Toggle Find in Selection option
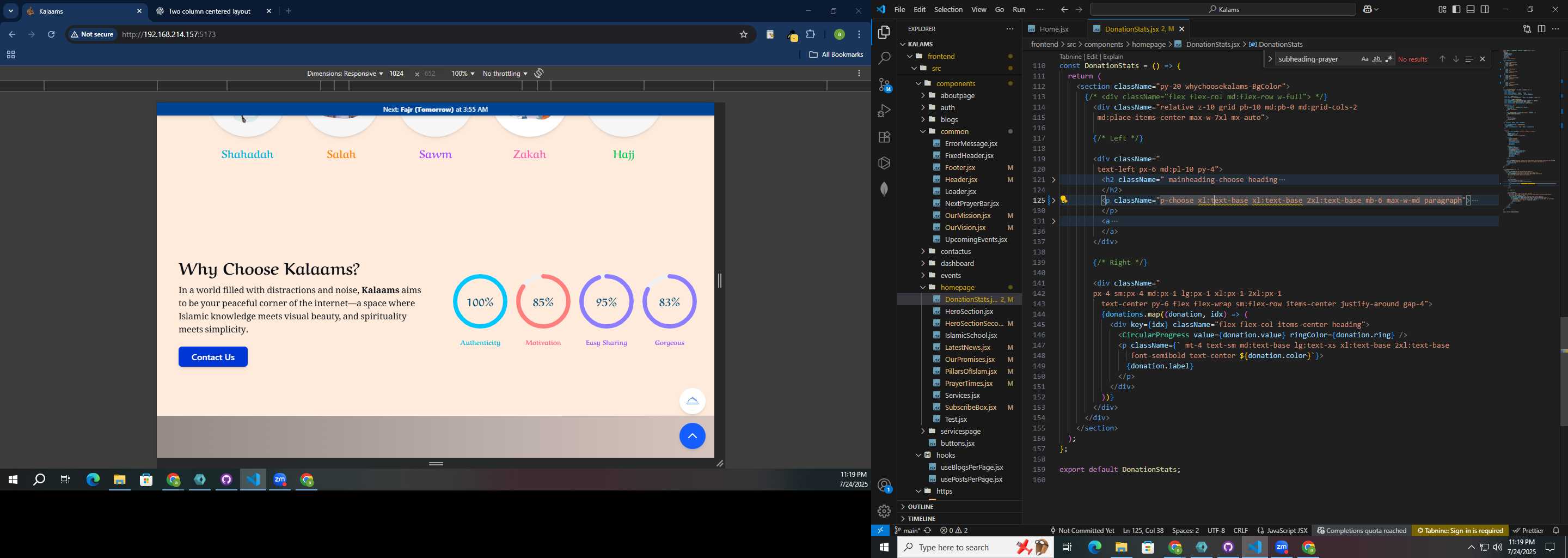This screenshot has width=1568, height=558. point(1469,59)
